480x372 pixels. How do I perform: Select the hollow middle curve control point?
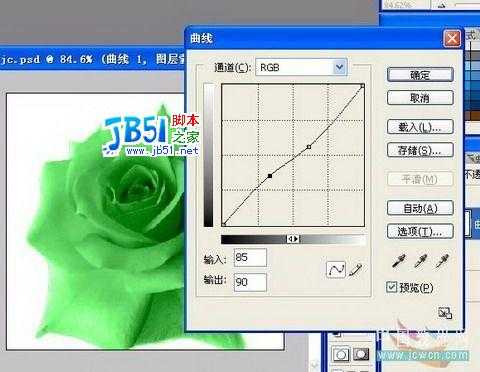click(309, 147)
